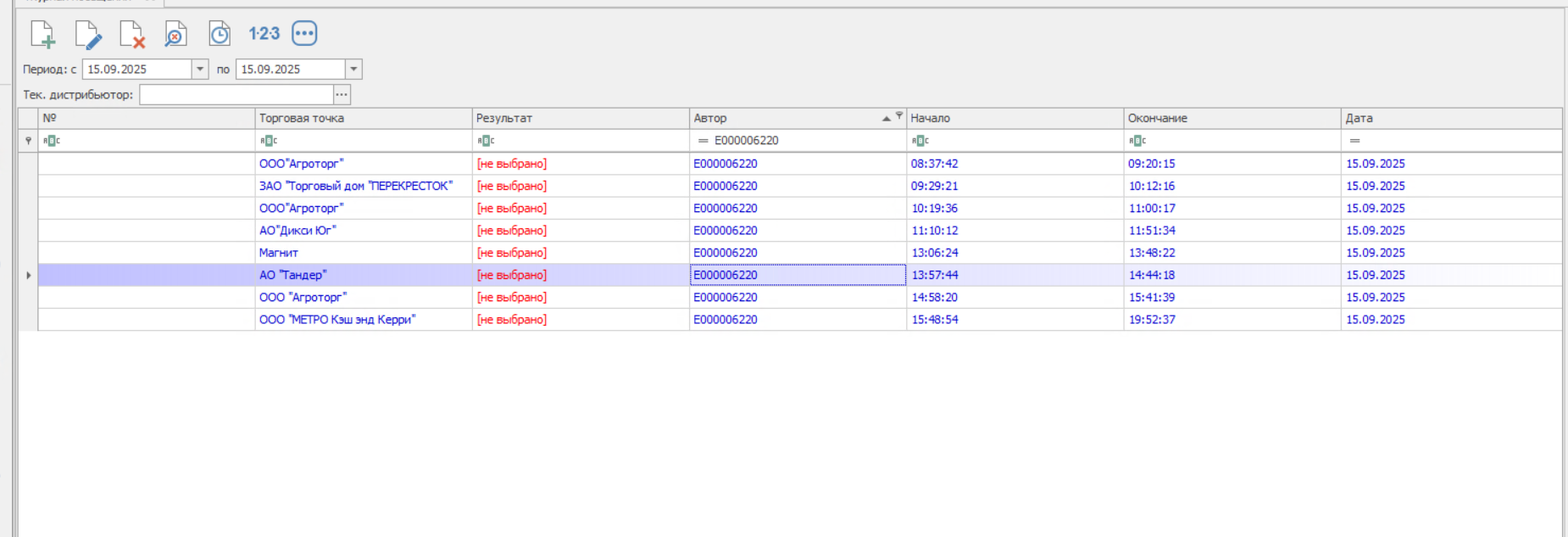This screenshot has height=537, width=1568.
Task: Click the filter condition icon in № column
Action: 52,141
